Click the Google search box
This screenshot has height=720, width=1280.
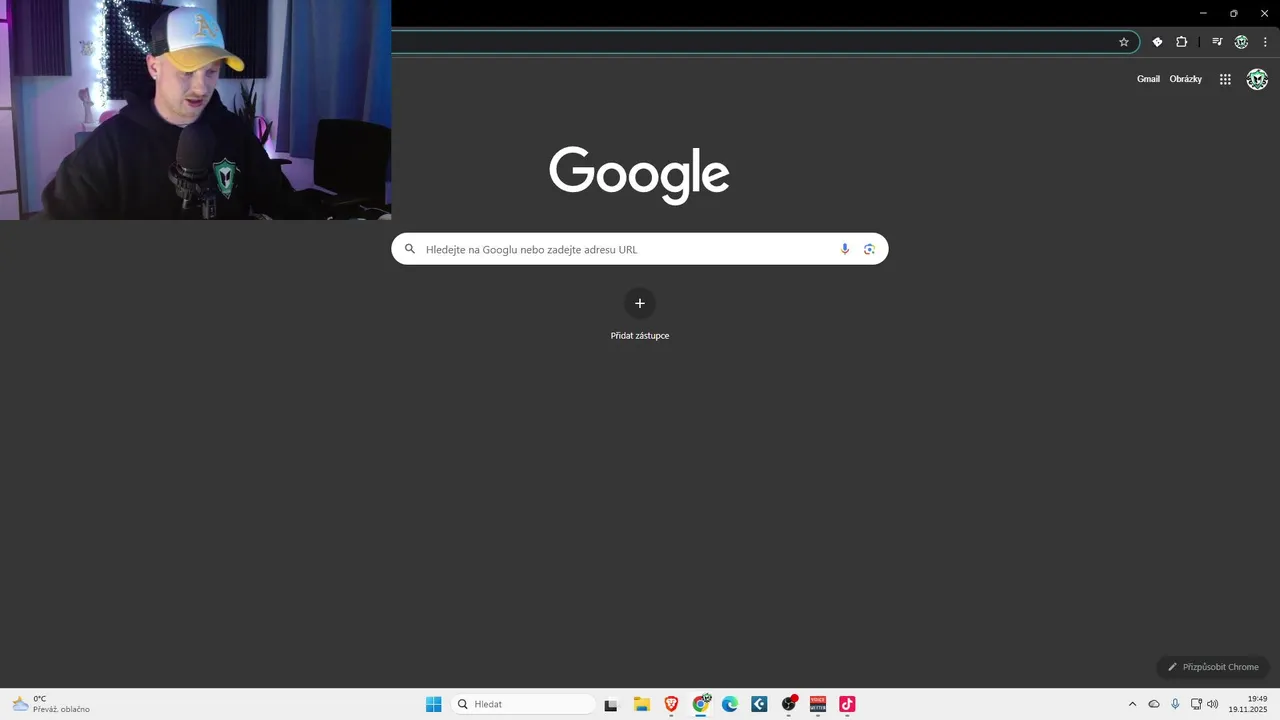640,249
